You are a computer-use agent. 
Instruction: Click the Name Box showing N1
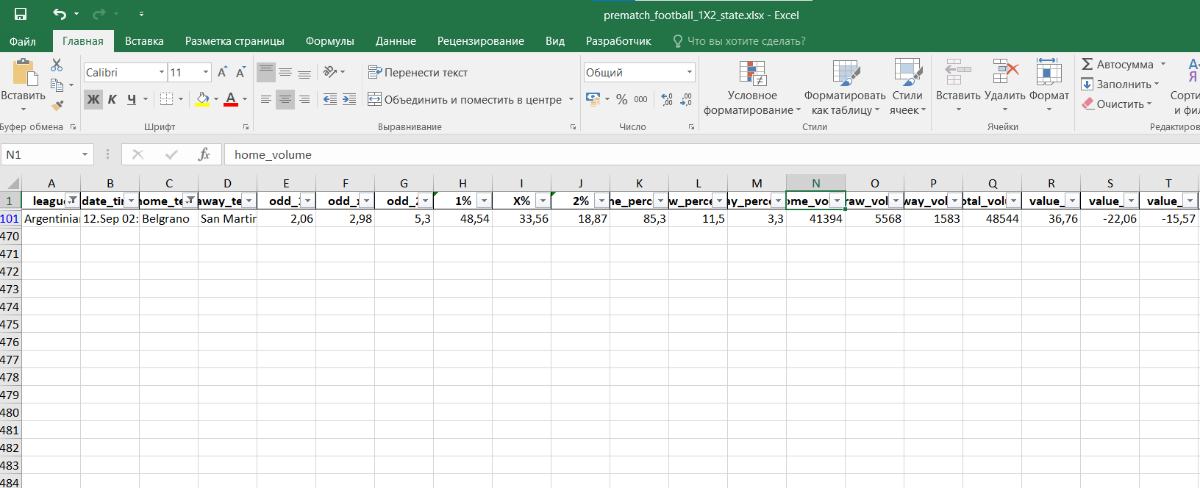(x=45, y=155)
